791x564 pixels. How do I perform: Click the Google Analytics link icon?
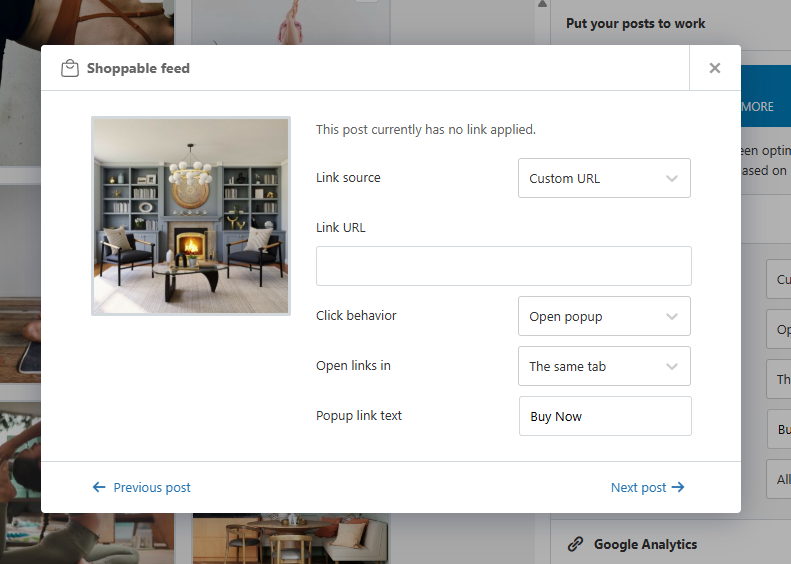[x=575, y=544]
